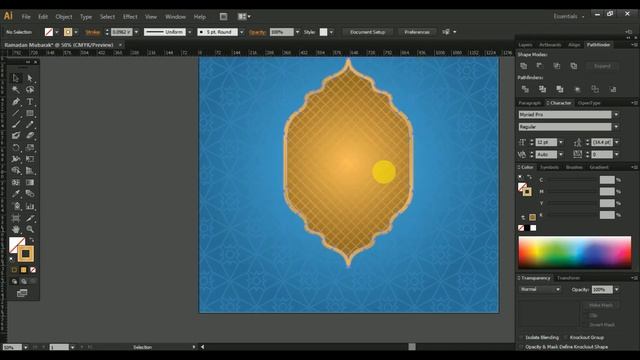Screen dimensions: 640x360
Task: Open the Essentials workspace switcher
Action: point(569,16)
